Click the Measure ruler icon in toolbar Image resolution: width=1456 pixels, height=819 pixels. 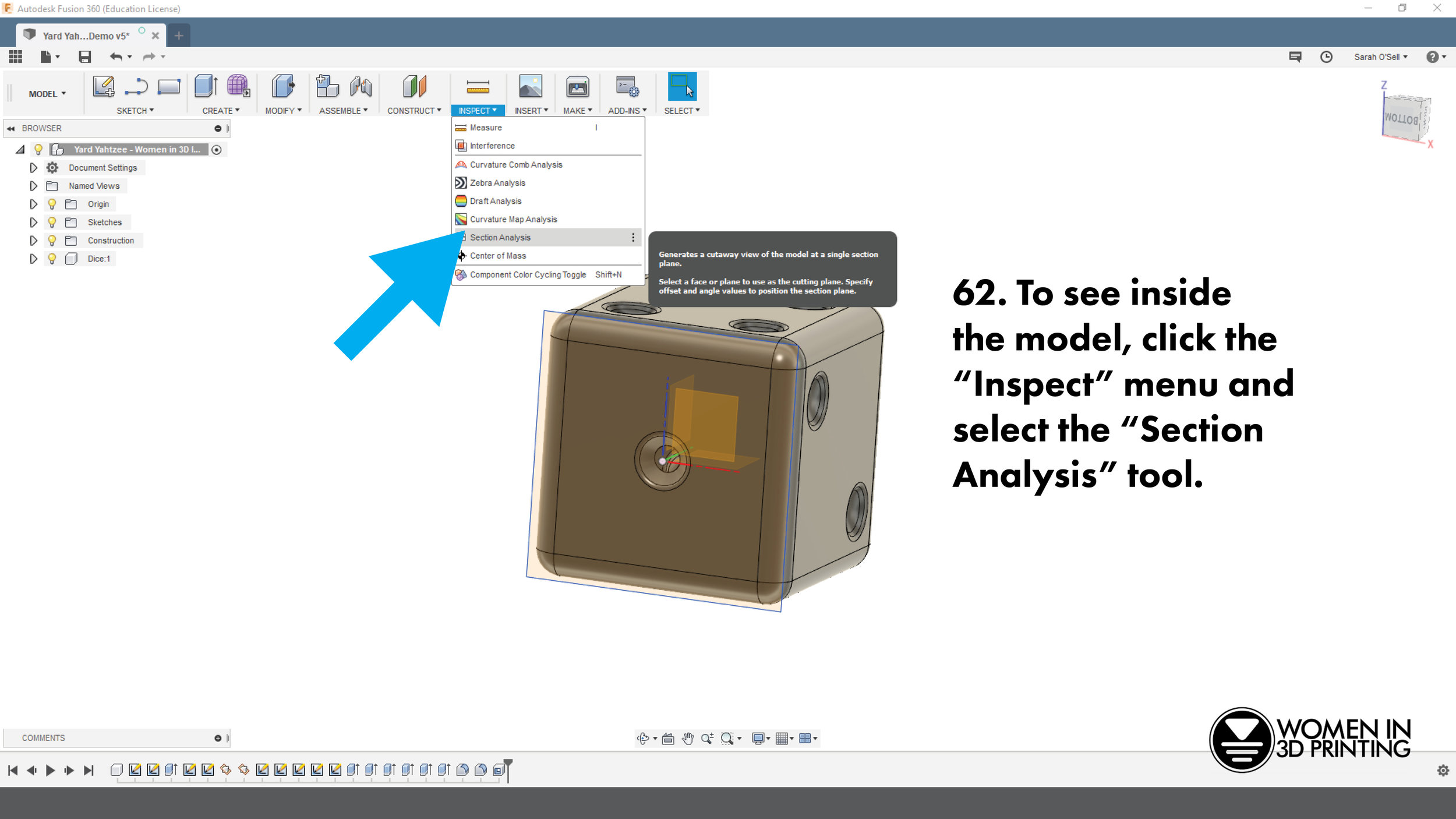[478, 87]
